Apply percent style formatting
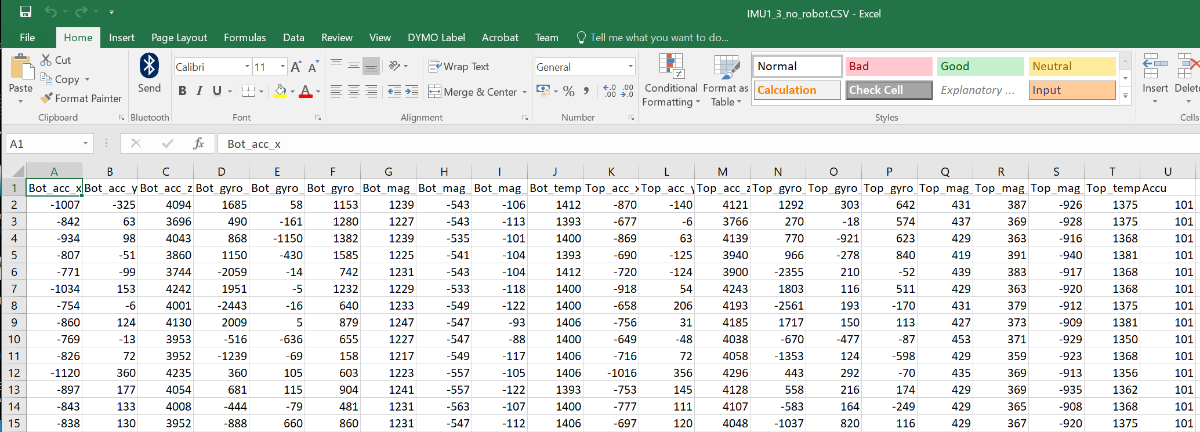Image resolution: width=1200 pixels, height=432 pixels. coord(569,91)
